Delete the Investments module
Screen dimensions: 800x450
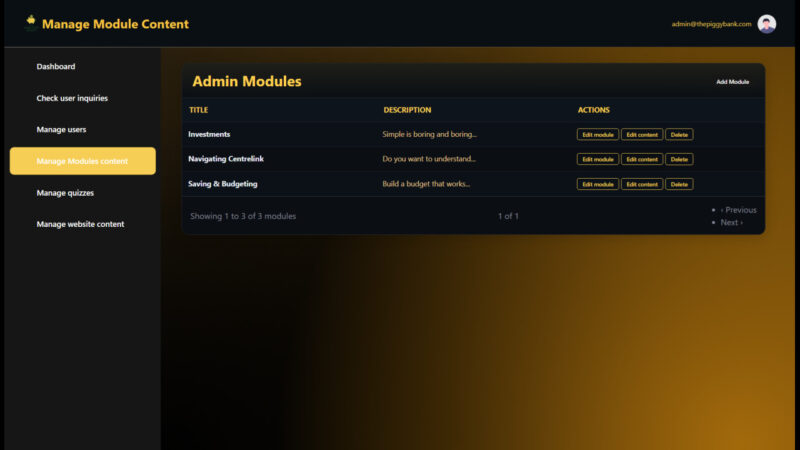pos(679,135)
